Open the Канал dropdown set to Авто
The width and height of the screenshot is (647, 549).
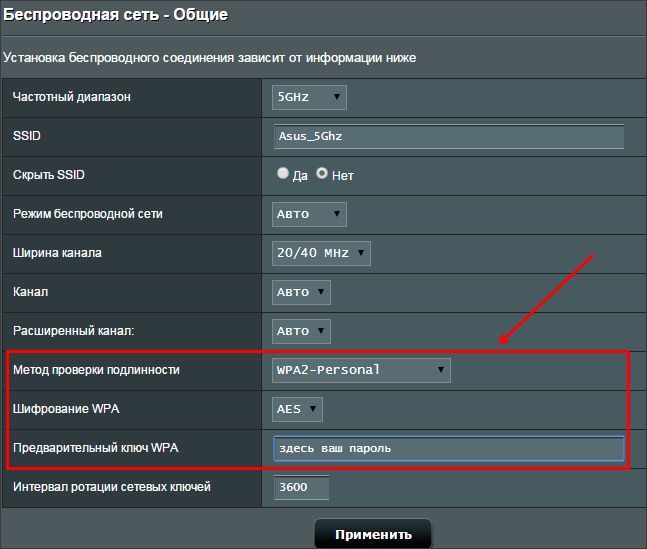point(301,292)
